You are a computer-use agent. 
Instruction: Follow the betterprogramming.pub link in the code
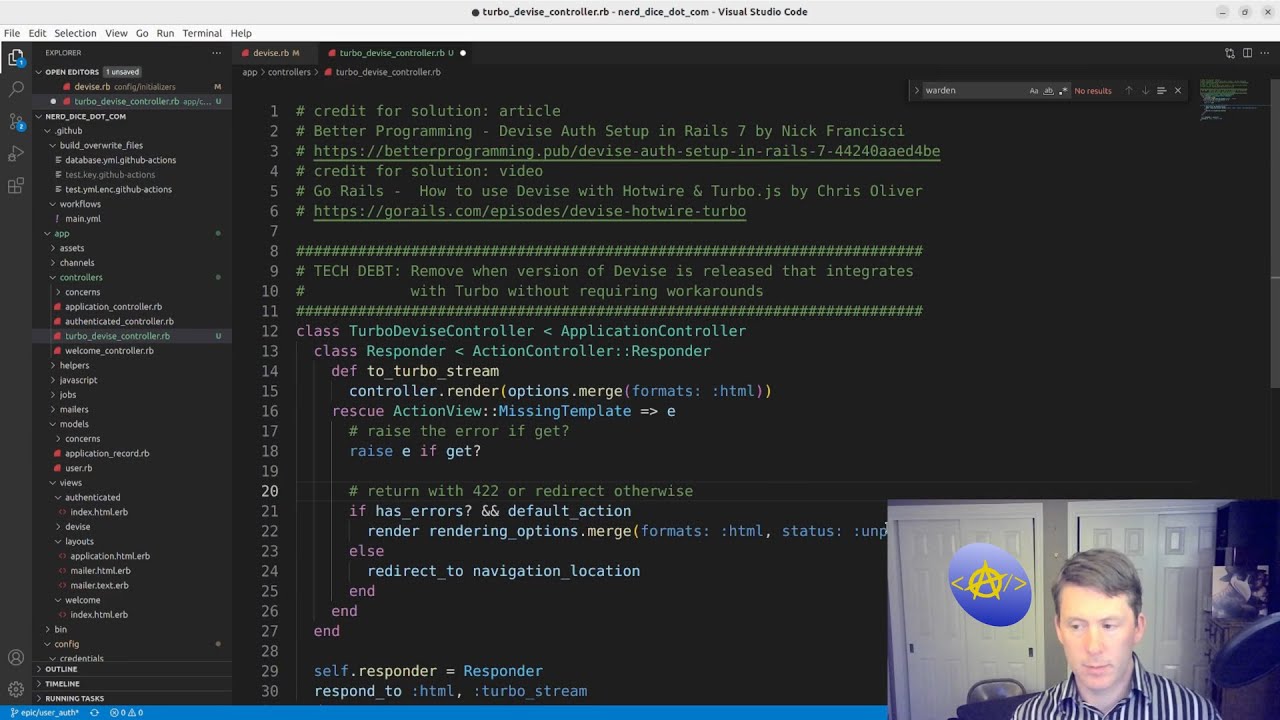[627, 151]
